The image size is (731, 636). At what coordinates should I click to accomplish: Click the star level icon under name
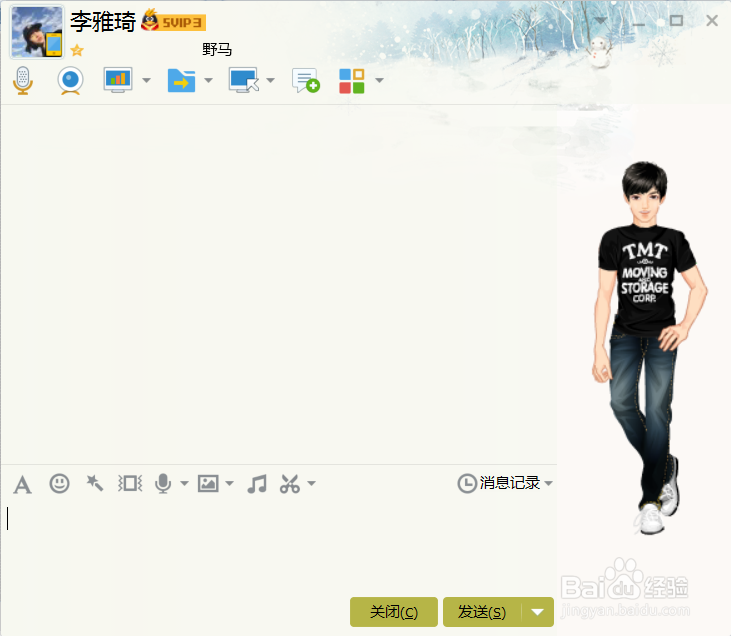pos(77,50)
